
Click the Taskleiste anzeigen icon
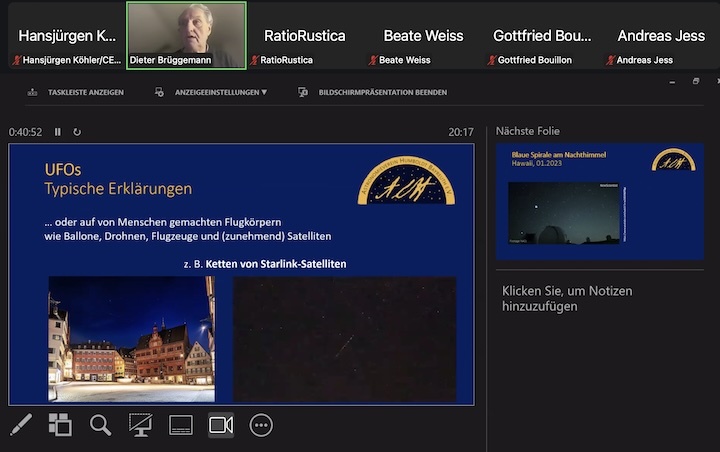coord(32,92)
